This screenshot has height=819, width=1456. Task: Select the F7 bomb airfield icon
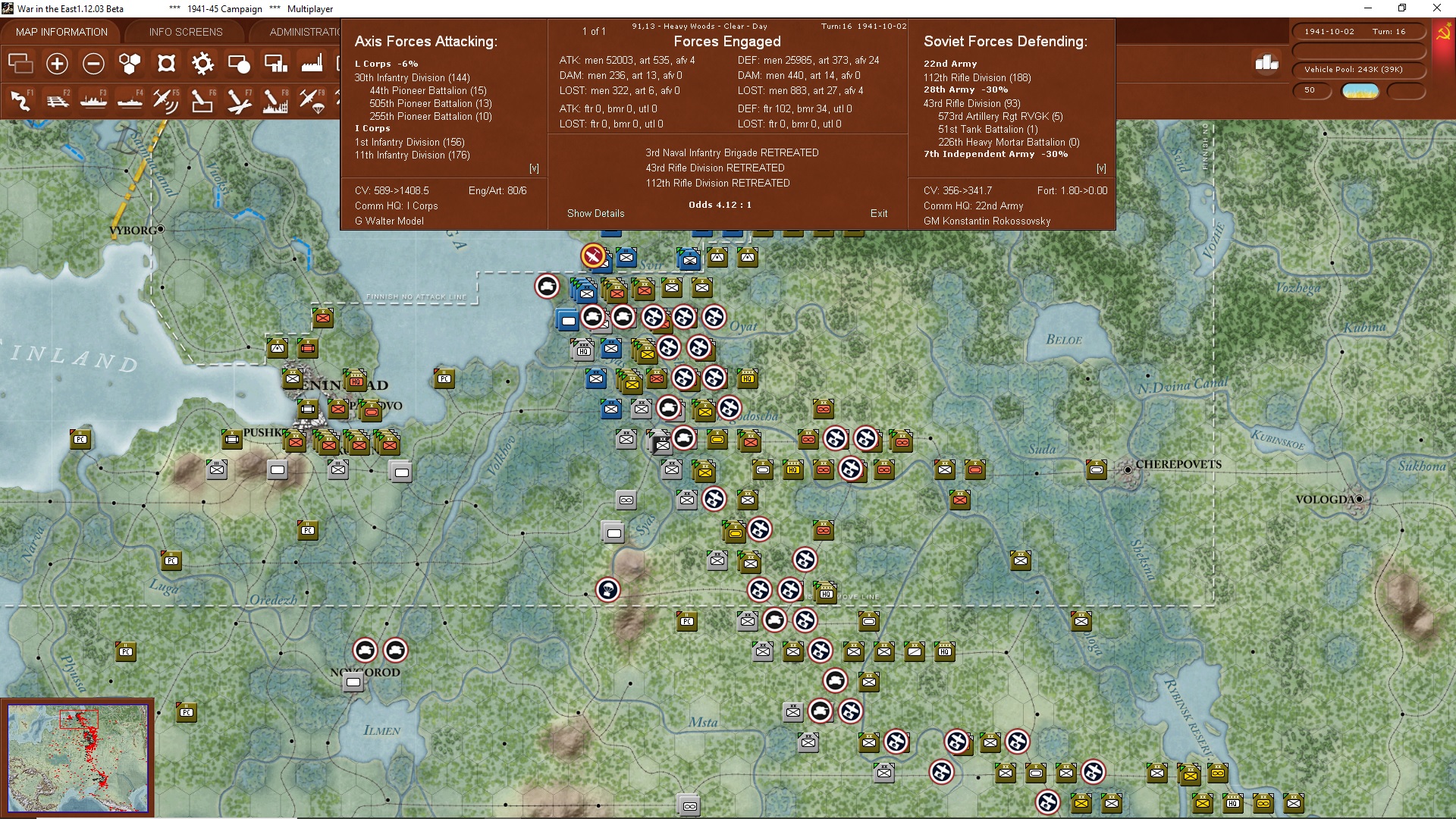(x=239, y=100)
